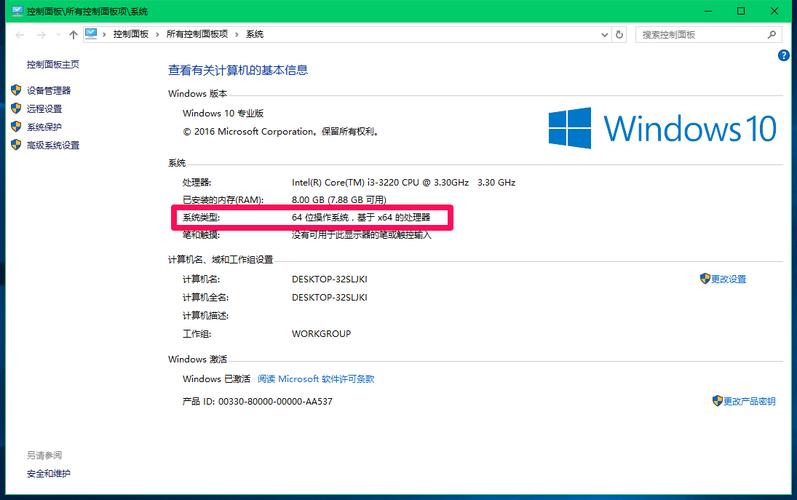
Task: Click the pen and touch value 没有可用于此显示器的笔或触控输入
Action: [361, 235]
